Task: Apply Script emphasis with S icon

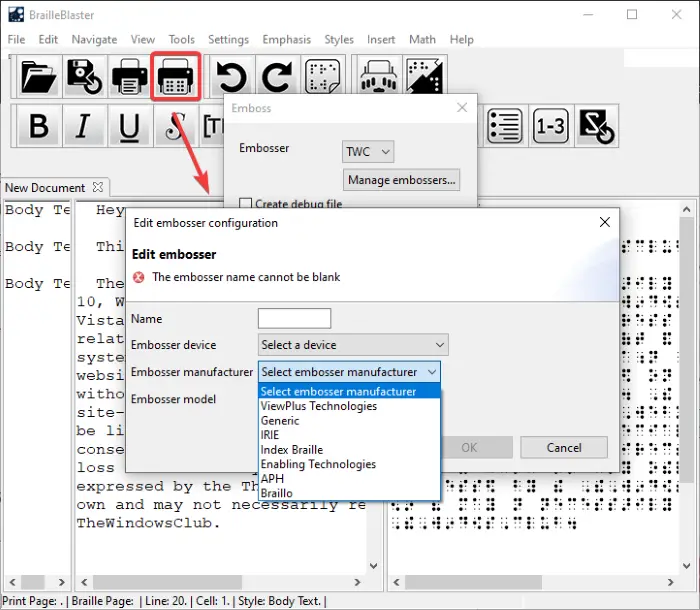Action: coord(175,126)
